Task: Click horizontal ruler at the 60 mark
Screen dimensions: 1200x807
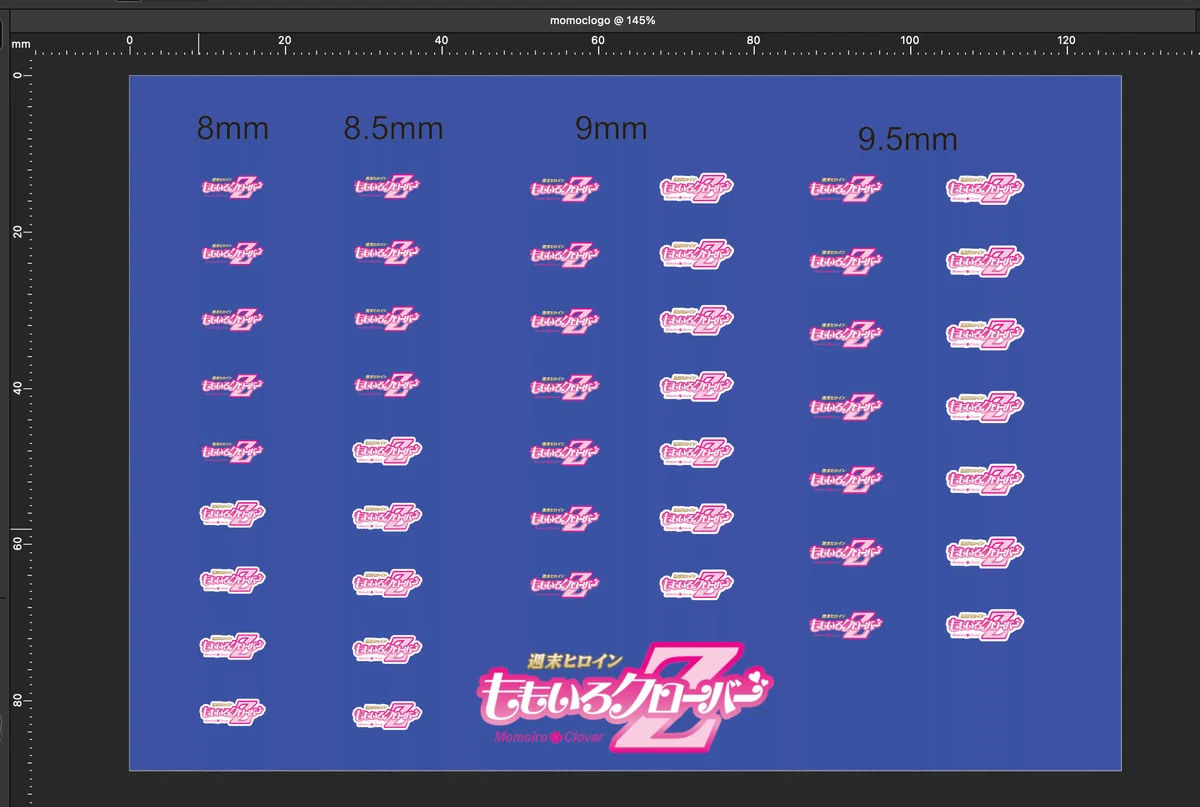Action: tap(598, 40)
